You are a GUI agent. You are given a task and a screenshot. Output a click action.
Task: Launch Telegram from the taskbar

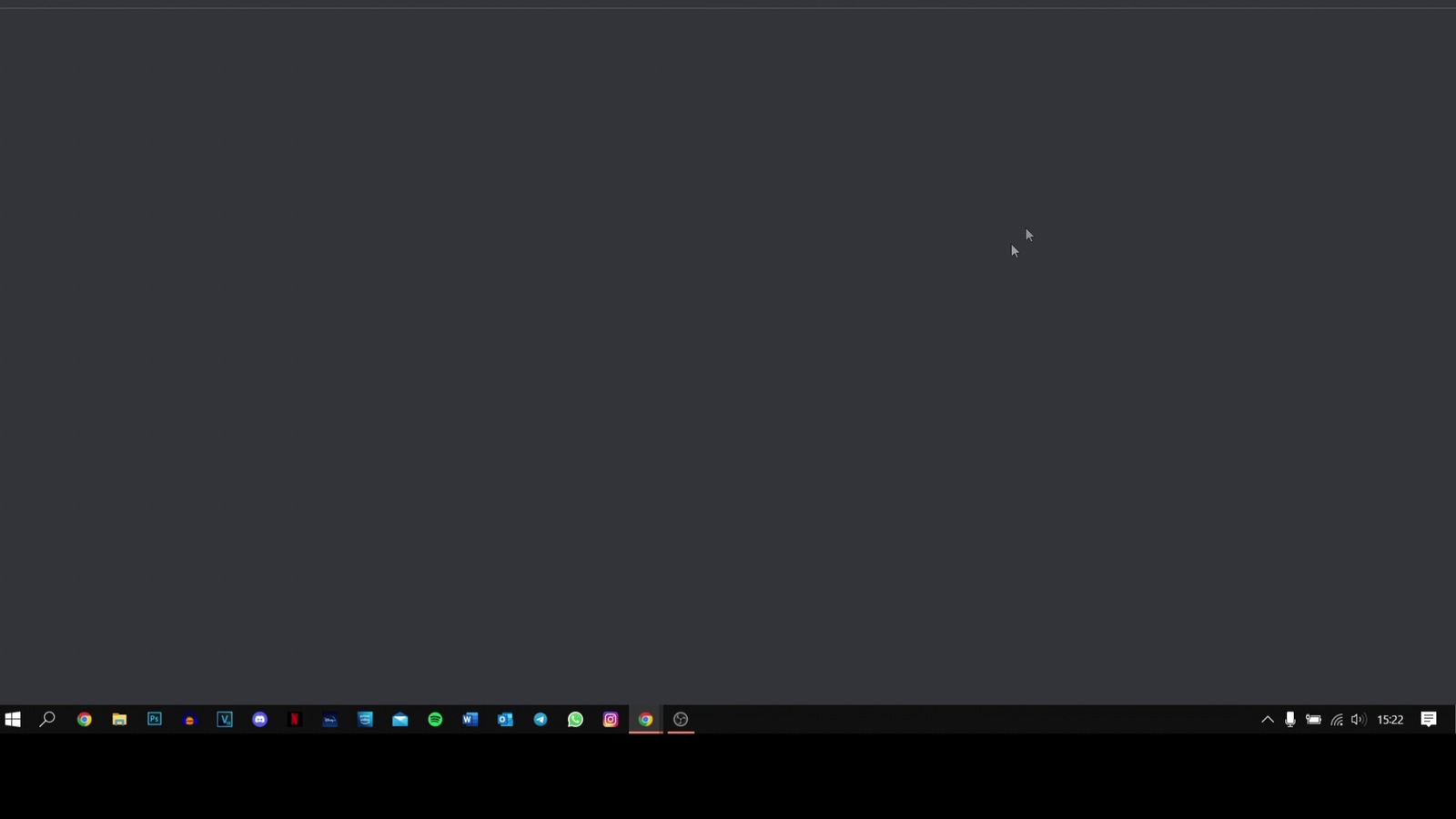(541, 719)
